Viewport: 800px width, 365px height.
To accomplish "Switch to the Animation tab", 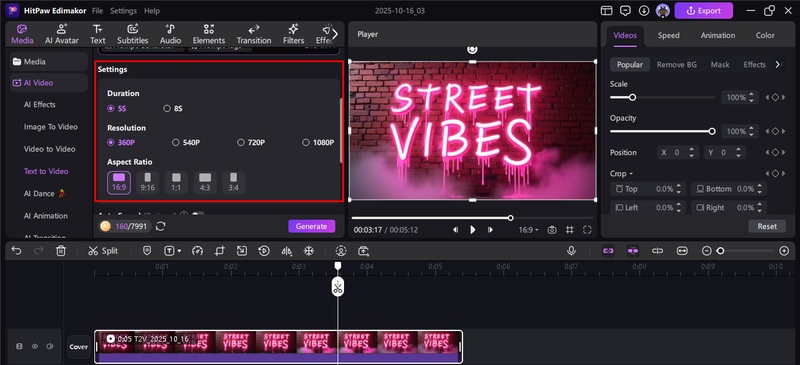I will [x=718, y=35].
